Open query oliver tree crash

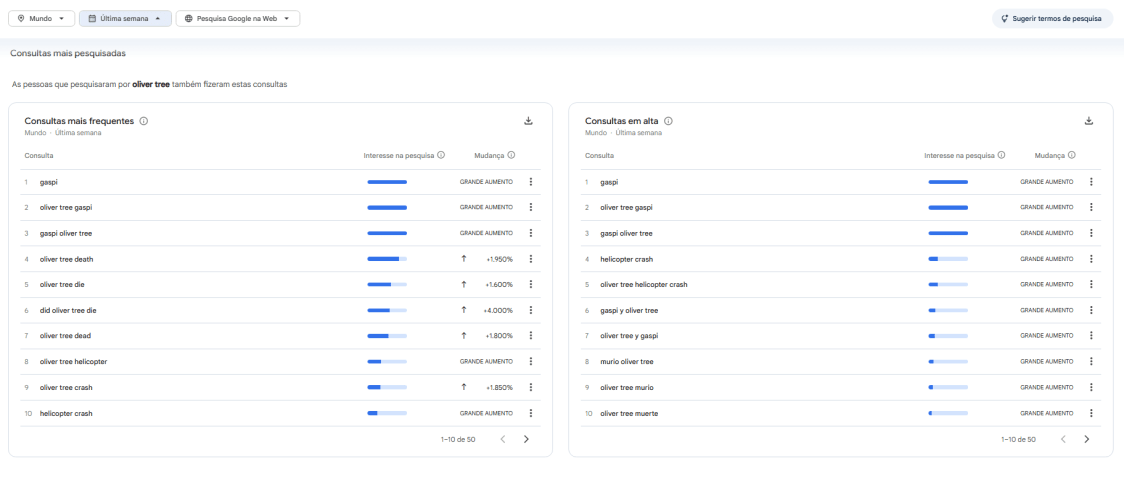coord(66,387)
